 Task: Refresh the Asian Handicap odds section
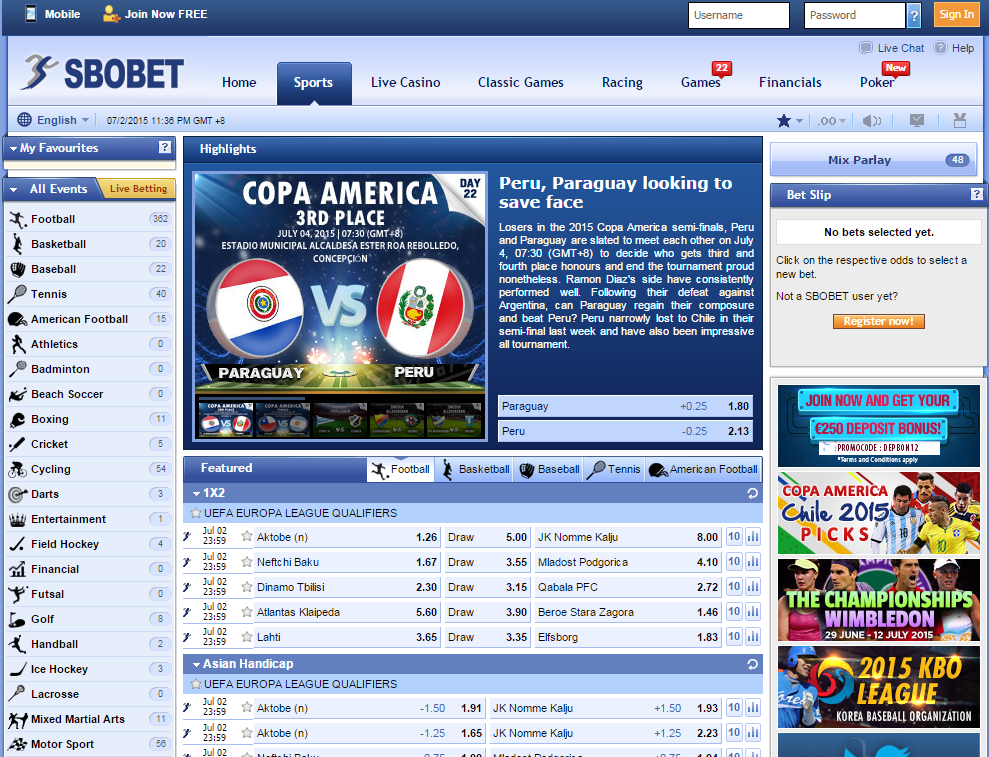pos(752,664)
